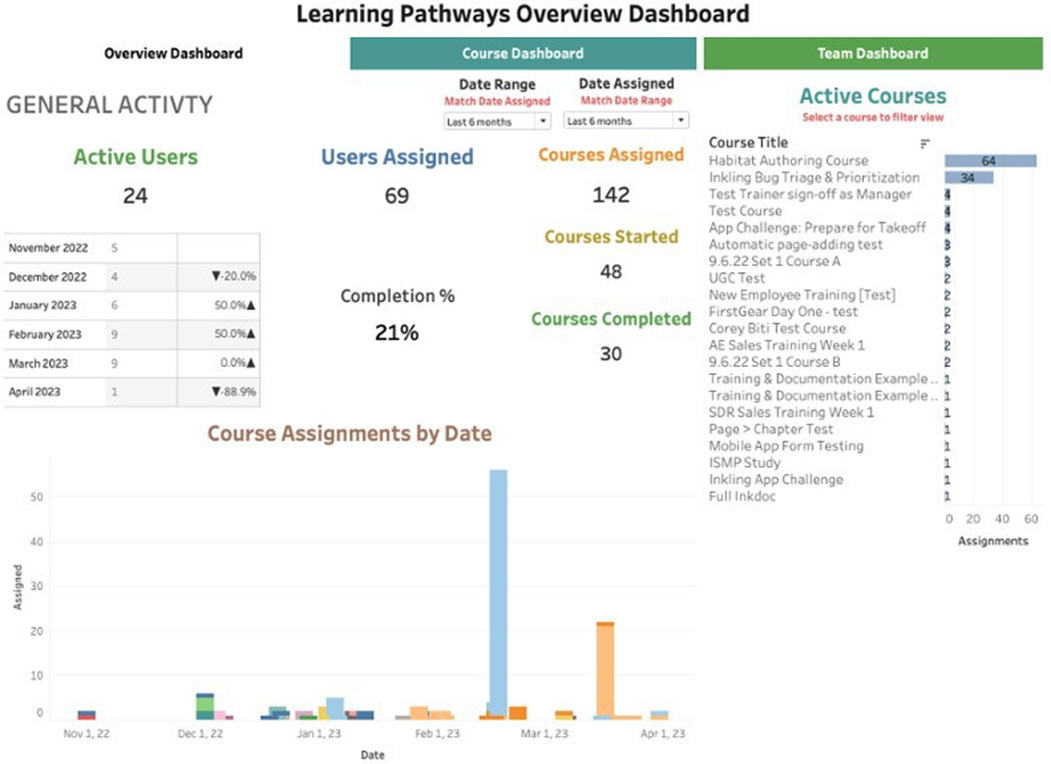The image size is (1051, 764).
Task: Click the Courses Assigned value 142
Action: [x=610, y=195]
